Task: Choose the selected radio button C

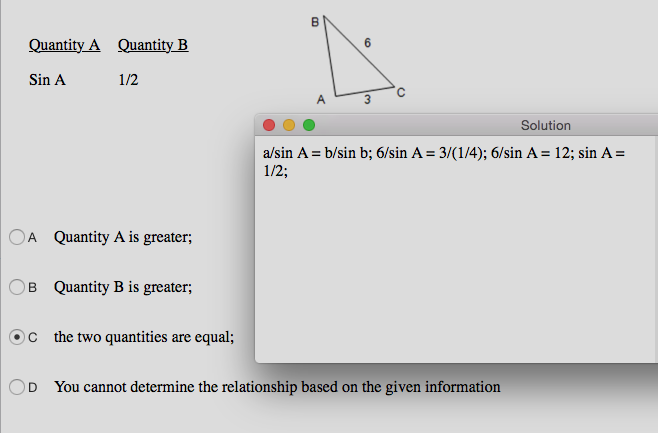Action: (17, 337)
